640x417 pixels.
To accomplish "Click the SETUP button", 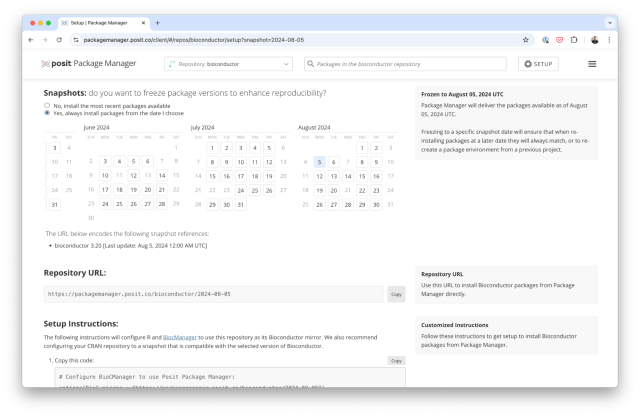I will 538,64.
